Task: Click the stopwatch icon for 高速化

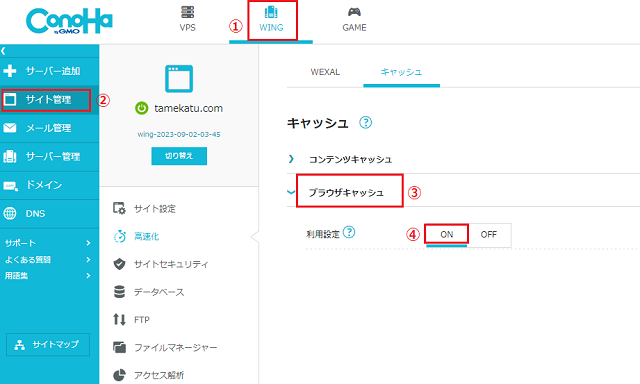Action: click(x=120, y=236)
